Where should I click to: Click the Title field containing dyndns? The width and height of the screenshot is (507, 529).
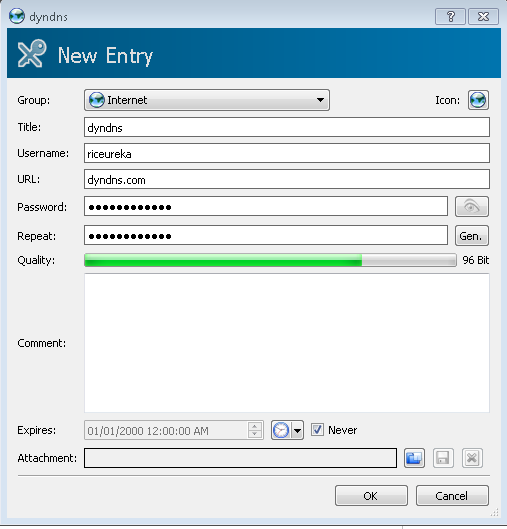(x=287, y=127)
